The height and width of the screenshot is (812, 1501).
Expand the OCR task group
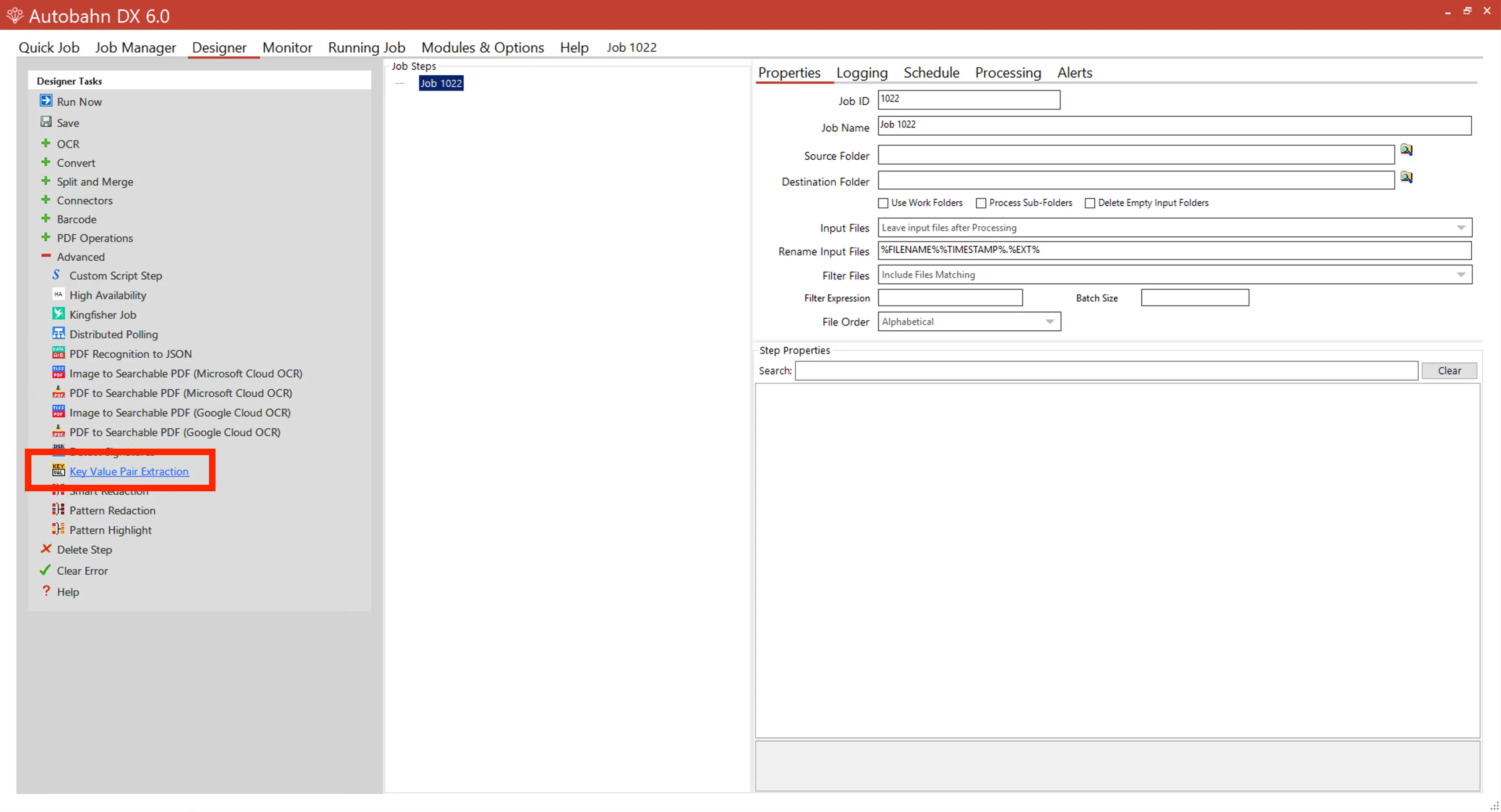(45, 143)
